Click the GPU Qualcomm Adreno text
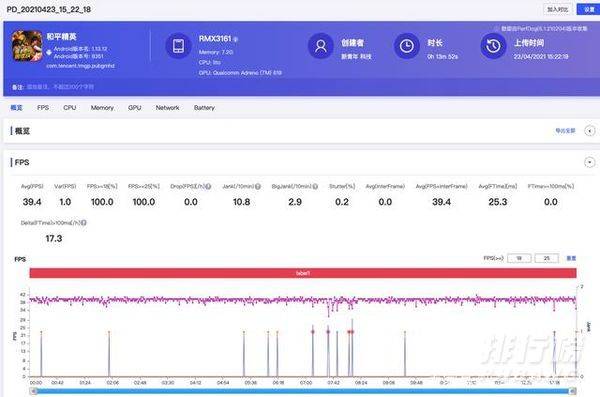The width and height of the screenshot is (600, 397). 240,73
